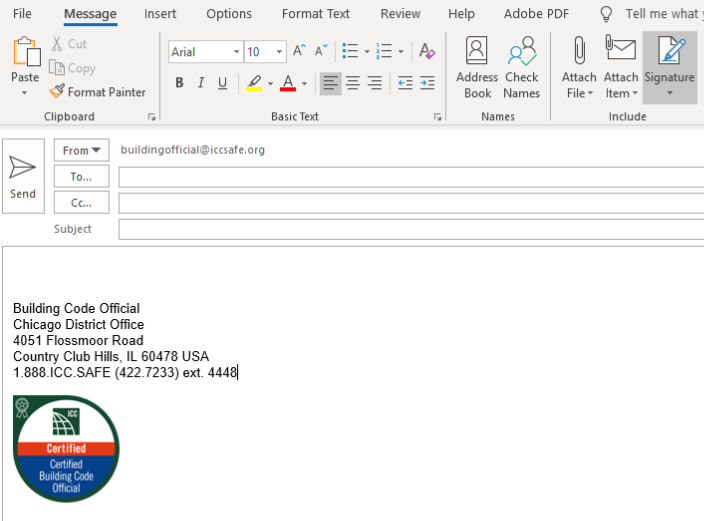Open the Clipboard pane launcher
This screenshot has height=521, width=704.
[152, 117]
